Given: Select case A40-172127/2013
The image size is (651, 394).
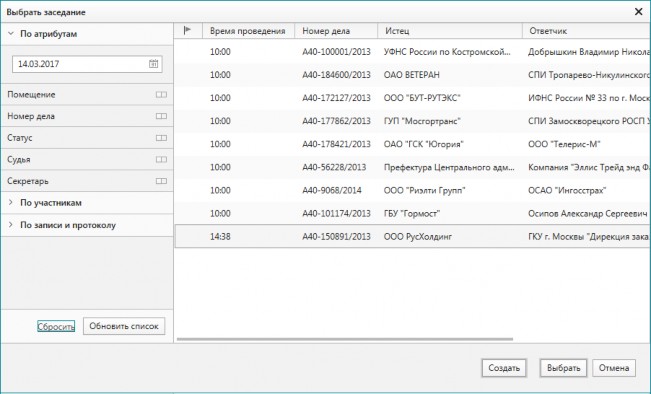Looking at the screenshot, I should (x=336, y=98).
